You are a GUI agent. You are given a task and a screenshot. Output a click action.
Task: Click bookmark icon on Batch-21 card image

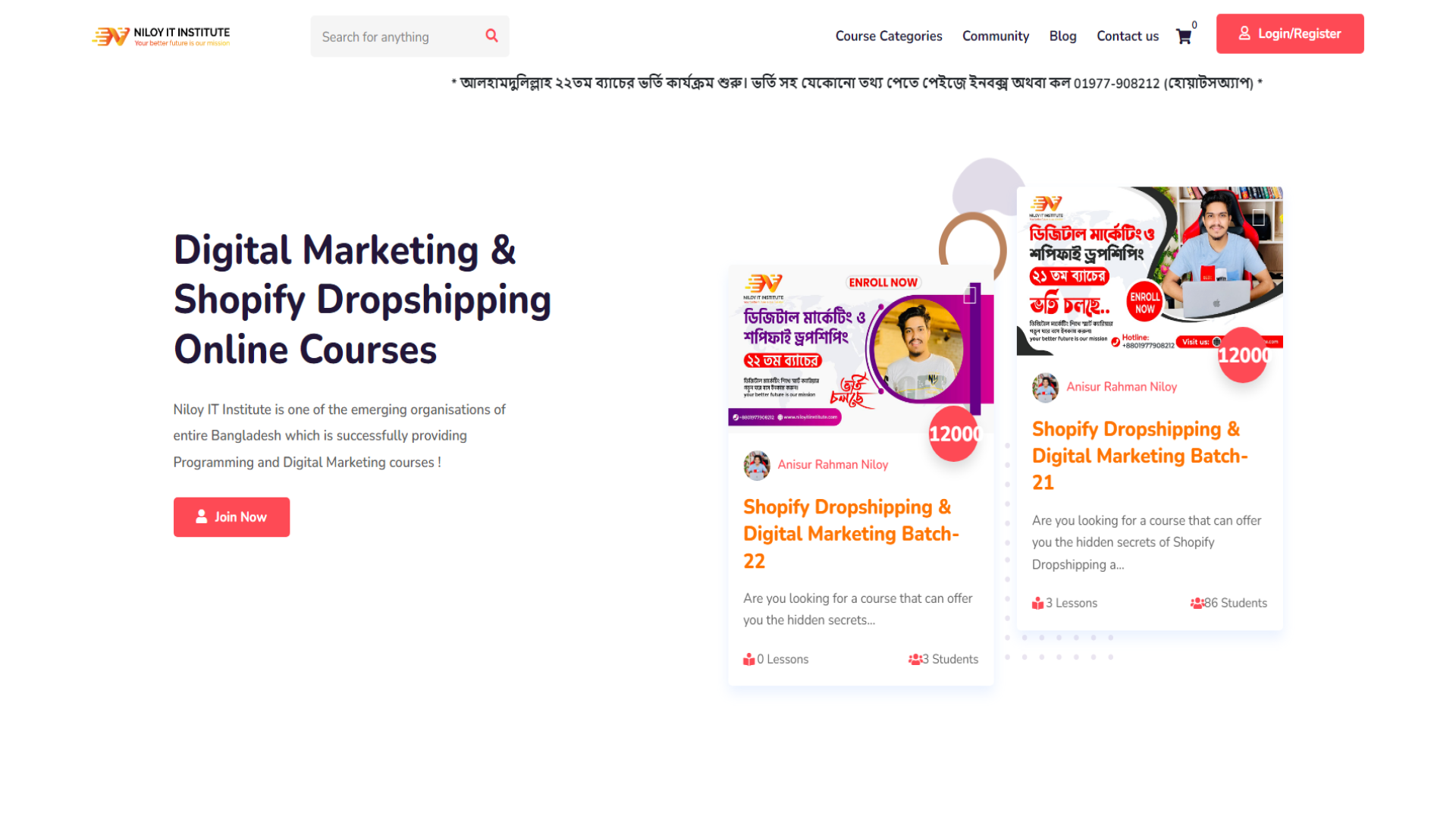click(1258, 218)
